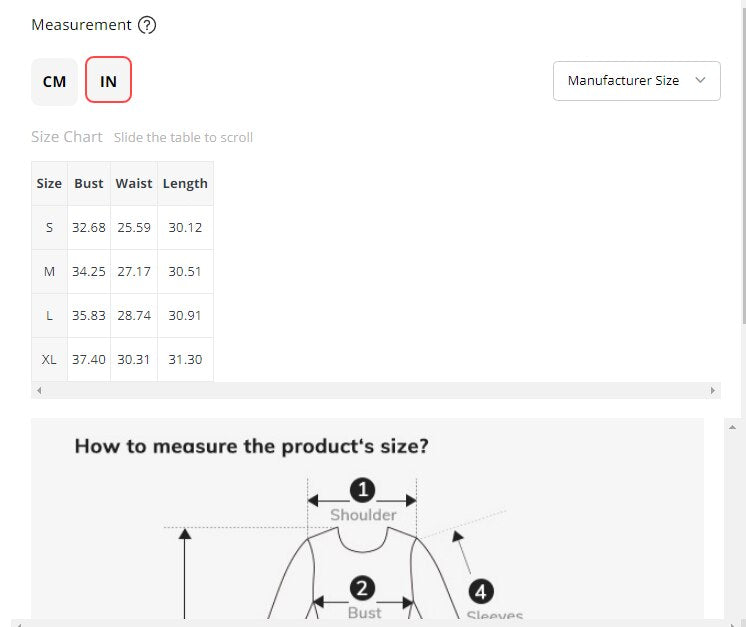This screenshot has width=746, height=627.
Task: Click the number 2 Bust marker icon
Action: 362,588
